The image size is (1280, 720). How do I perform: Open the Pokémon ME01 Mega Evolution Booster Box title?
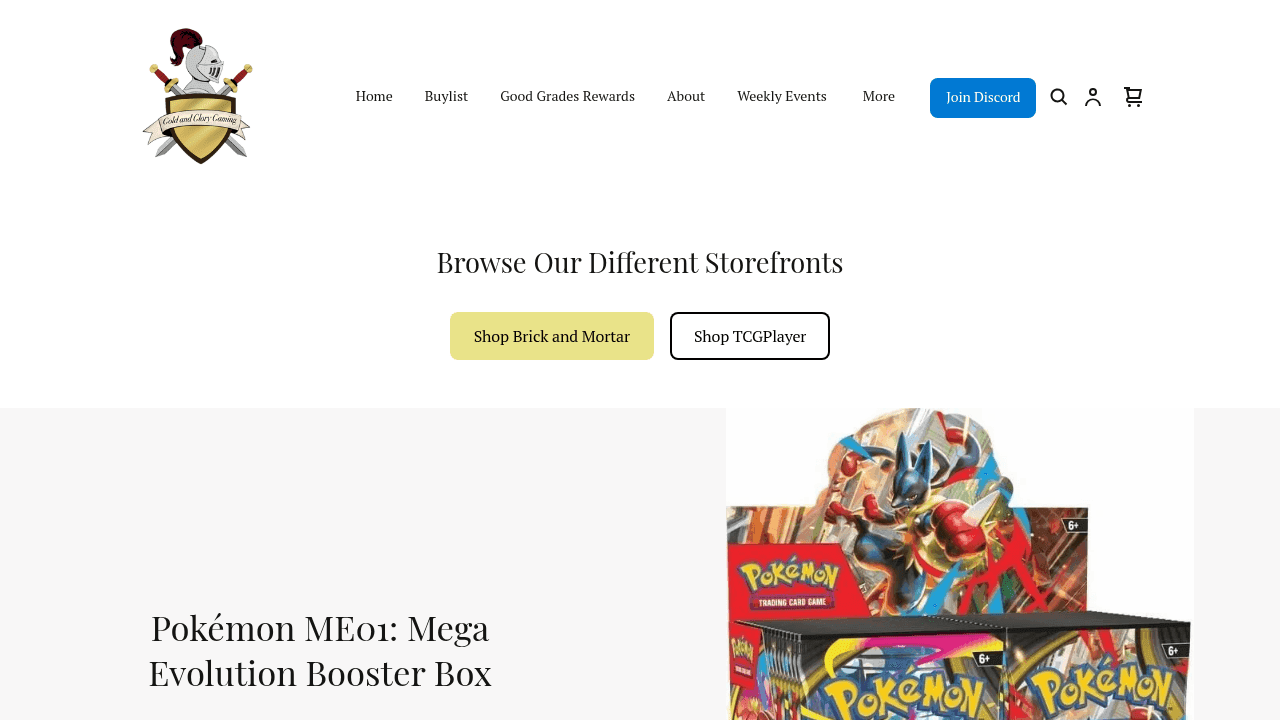click(320, 650)
